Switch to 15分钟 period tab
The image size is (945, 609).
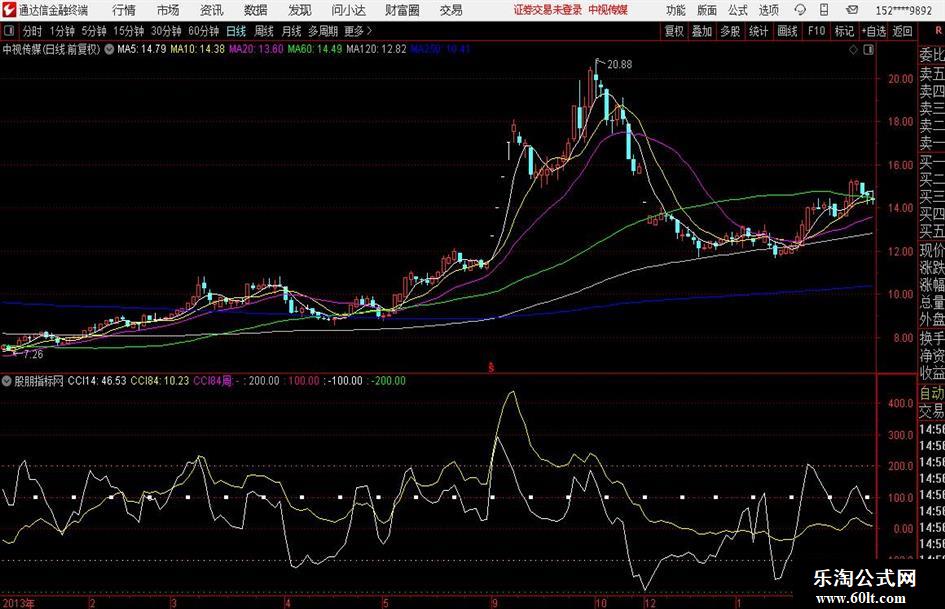coord(128,31)
